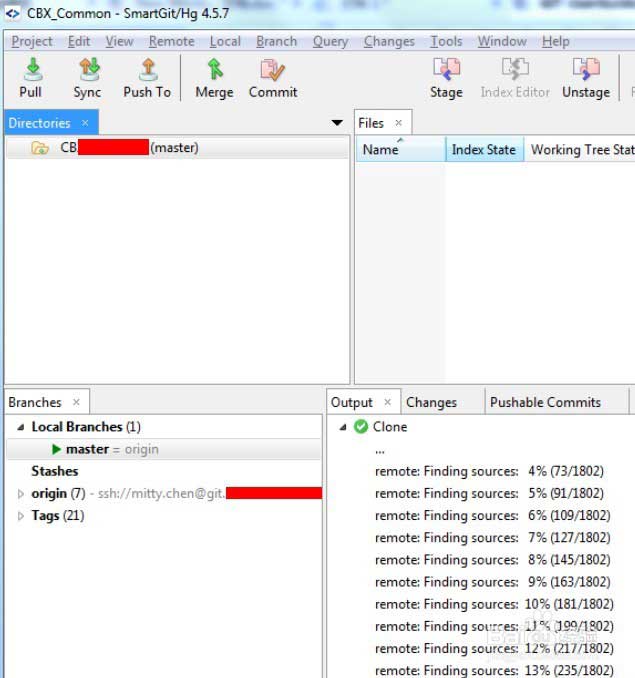Open the View menu
The height and width of the screenshot is (678, 635).
pyautogui.click(x=119, y=42)
